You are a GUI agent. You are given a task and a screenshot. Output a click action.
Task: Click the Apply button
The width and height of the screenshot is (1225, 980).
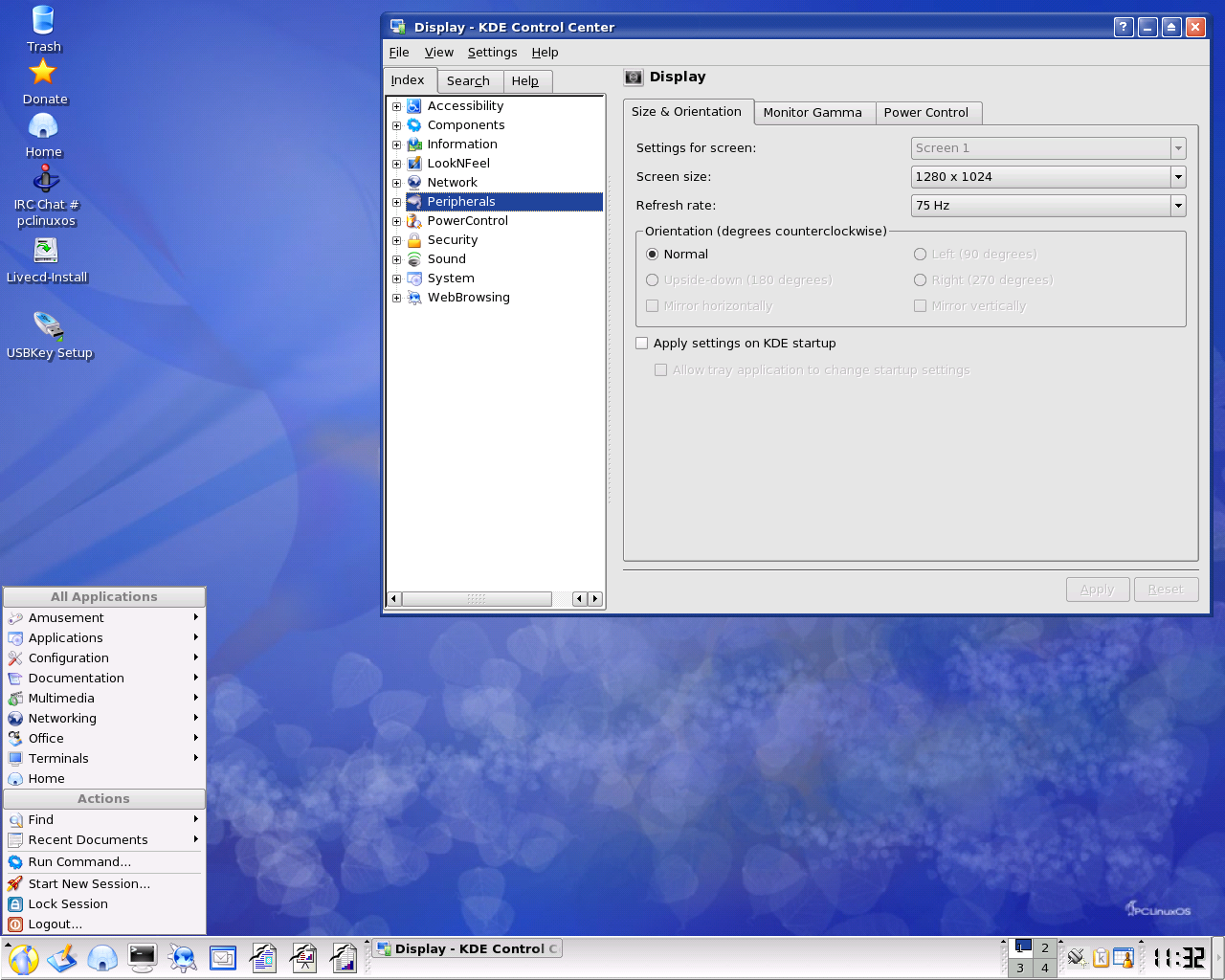tap(1098, 590)
